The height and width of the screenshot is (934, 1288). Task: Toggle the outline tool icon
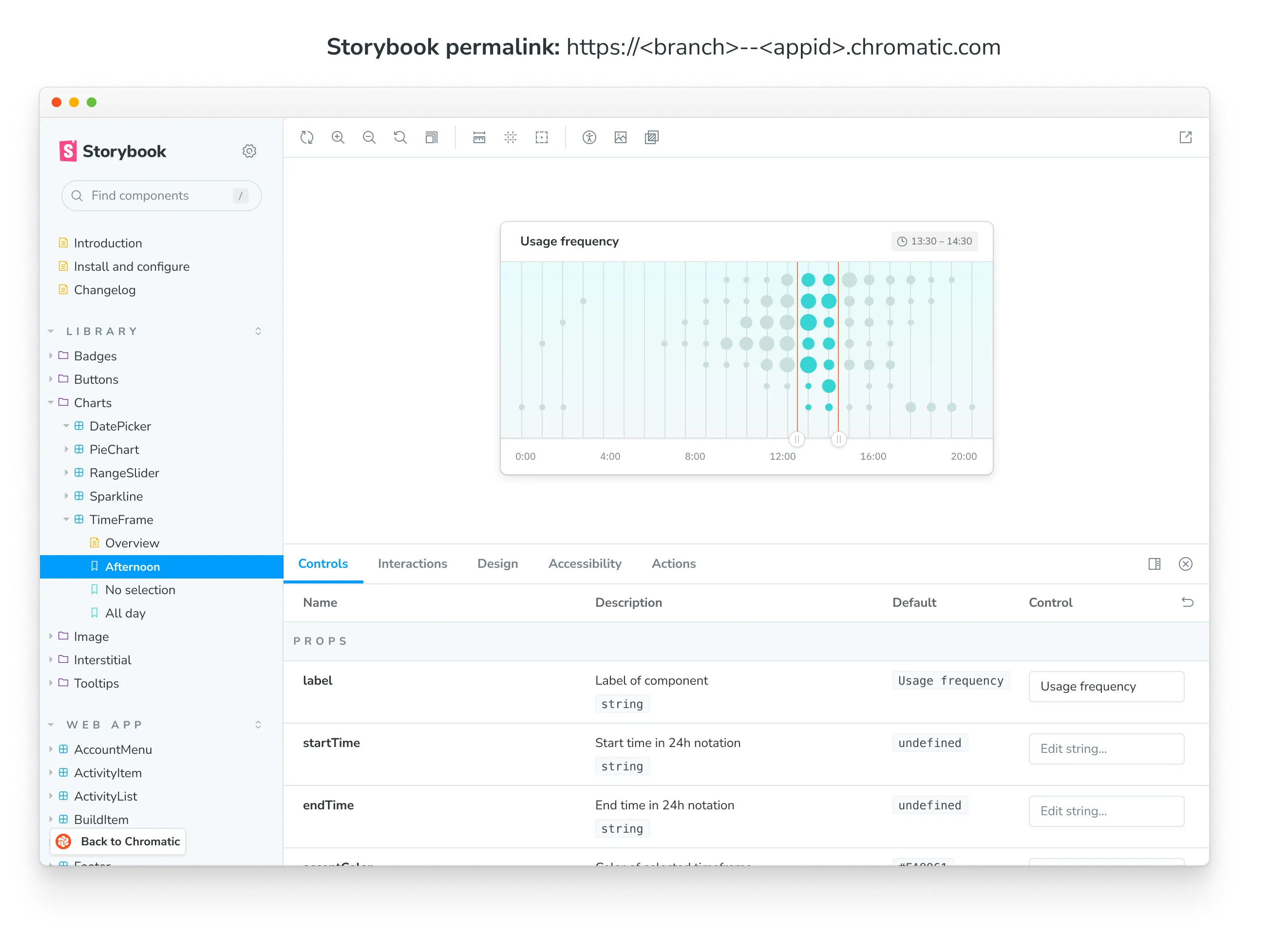542,137
